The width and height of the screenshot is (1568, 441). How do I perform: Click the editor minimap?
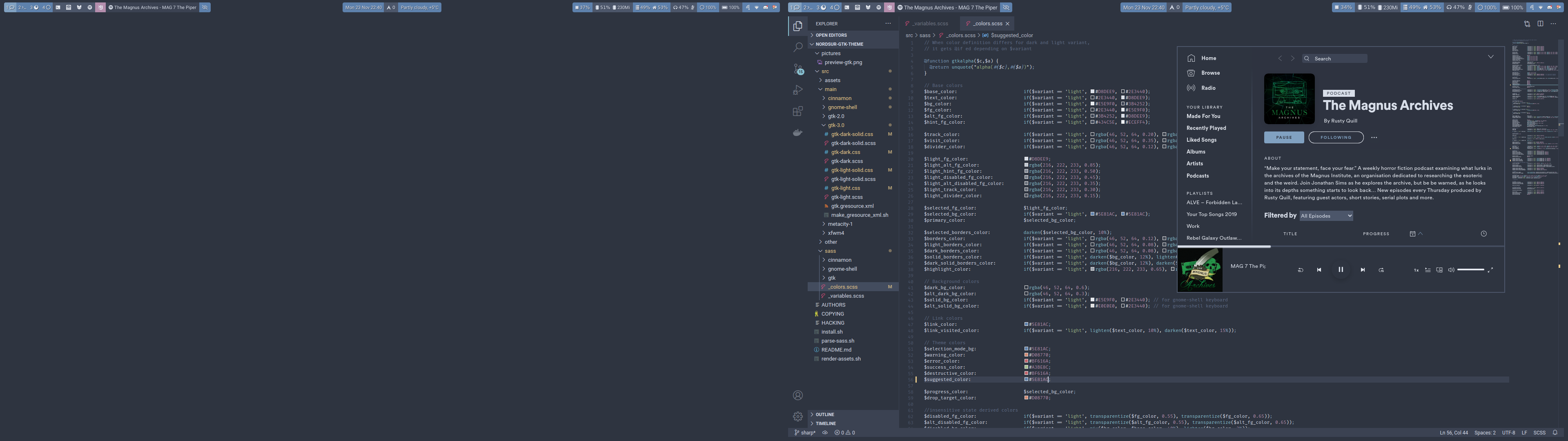coord(1536,118)
